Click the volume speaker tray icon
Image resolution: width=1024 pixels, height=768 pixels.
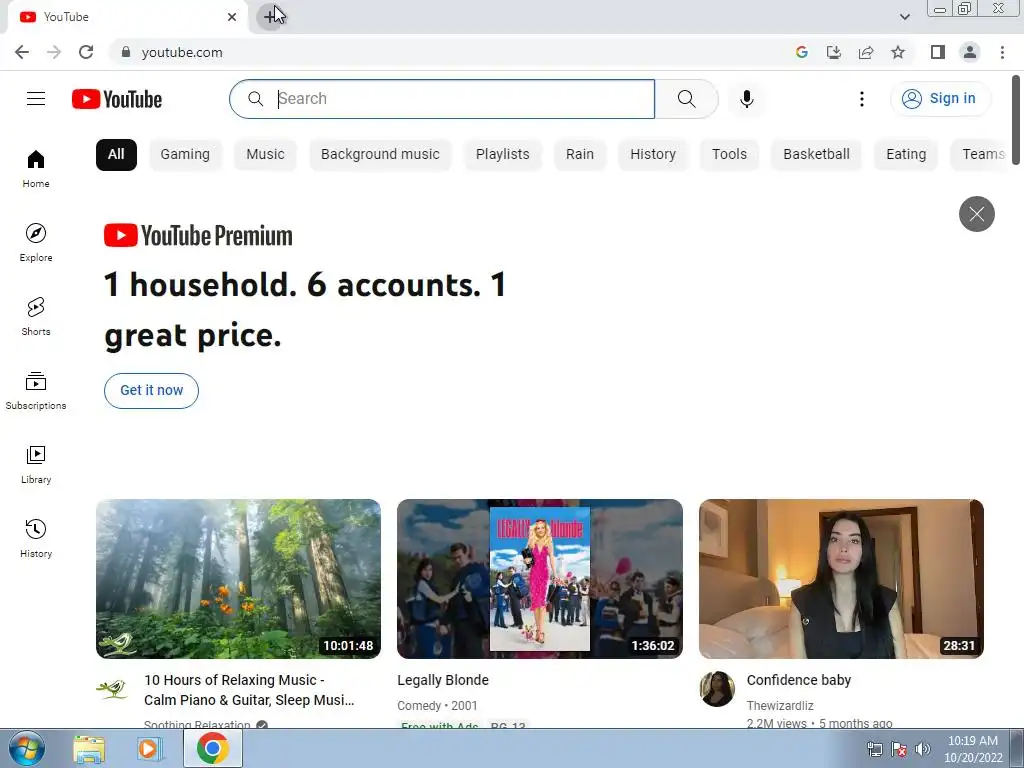(923, 749)
